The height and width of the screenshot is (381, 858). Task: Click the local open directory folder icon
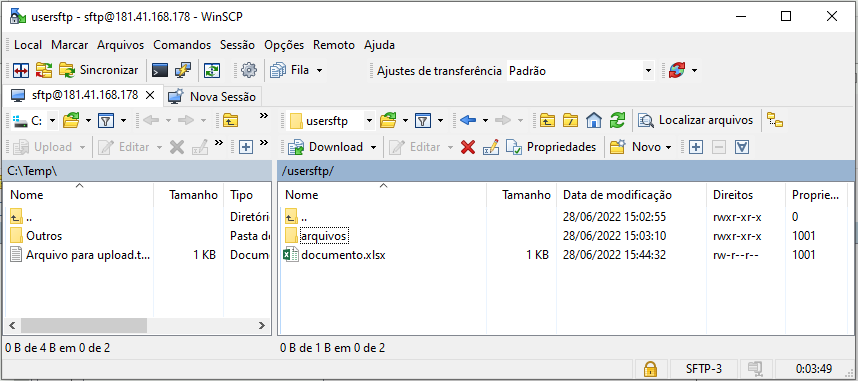(71, 120)
